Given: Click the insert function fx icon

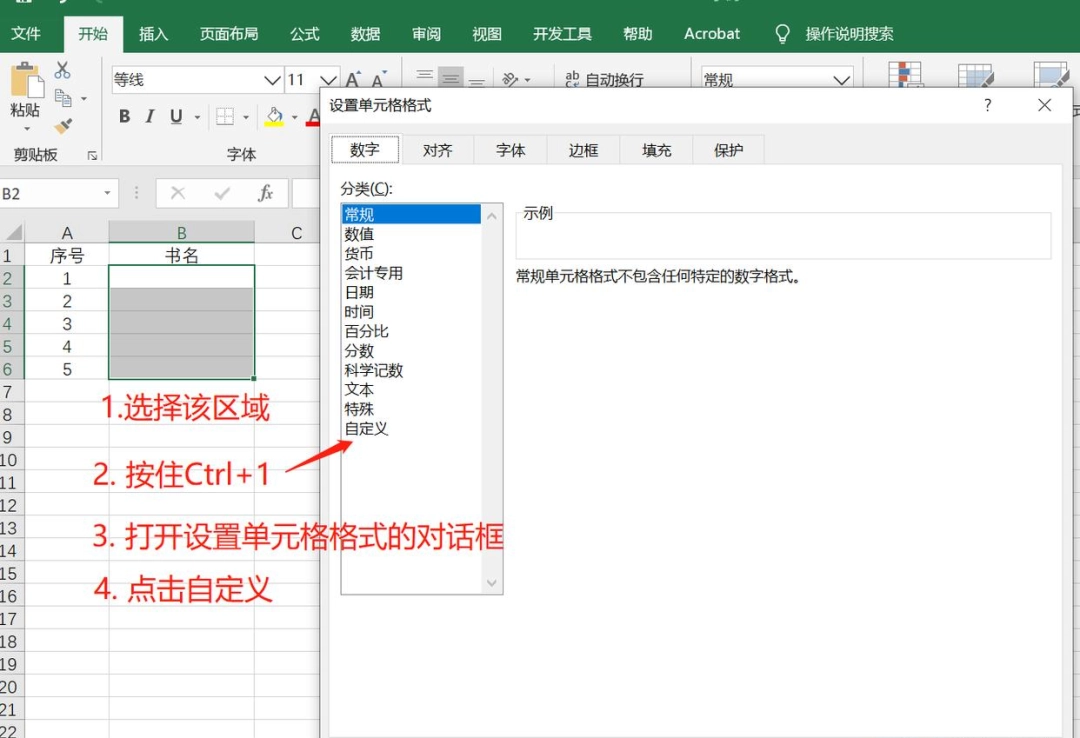Looking at the screenshot, I should click(265, 193).
